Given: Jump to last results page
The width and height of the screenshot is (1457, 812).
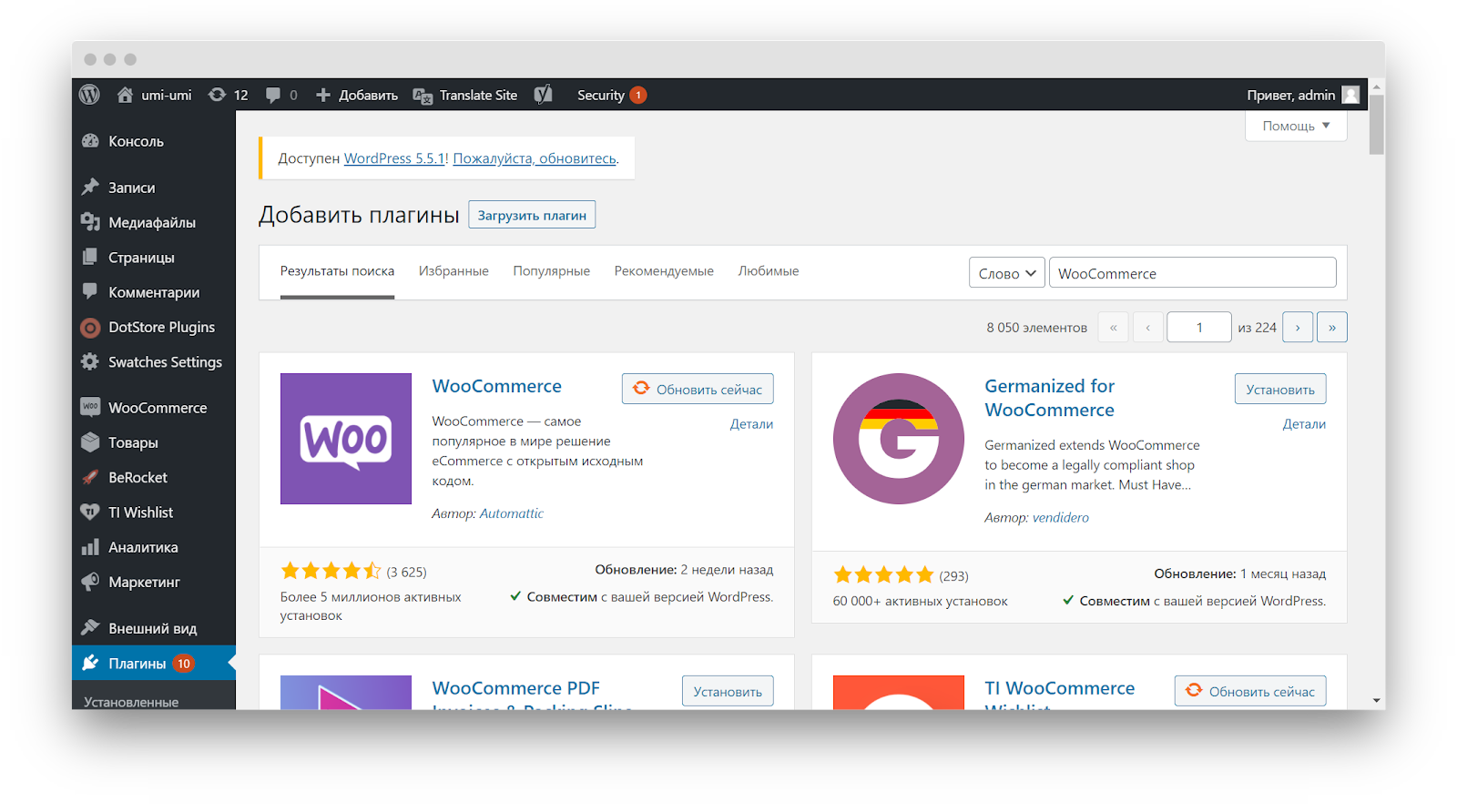Looking at the screenshot, I should [1332, 327].
